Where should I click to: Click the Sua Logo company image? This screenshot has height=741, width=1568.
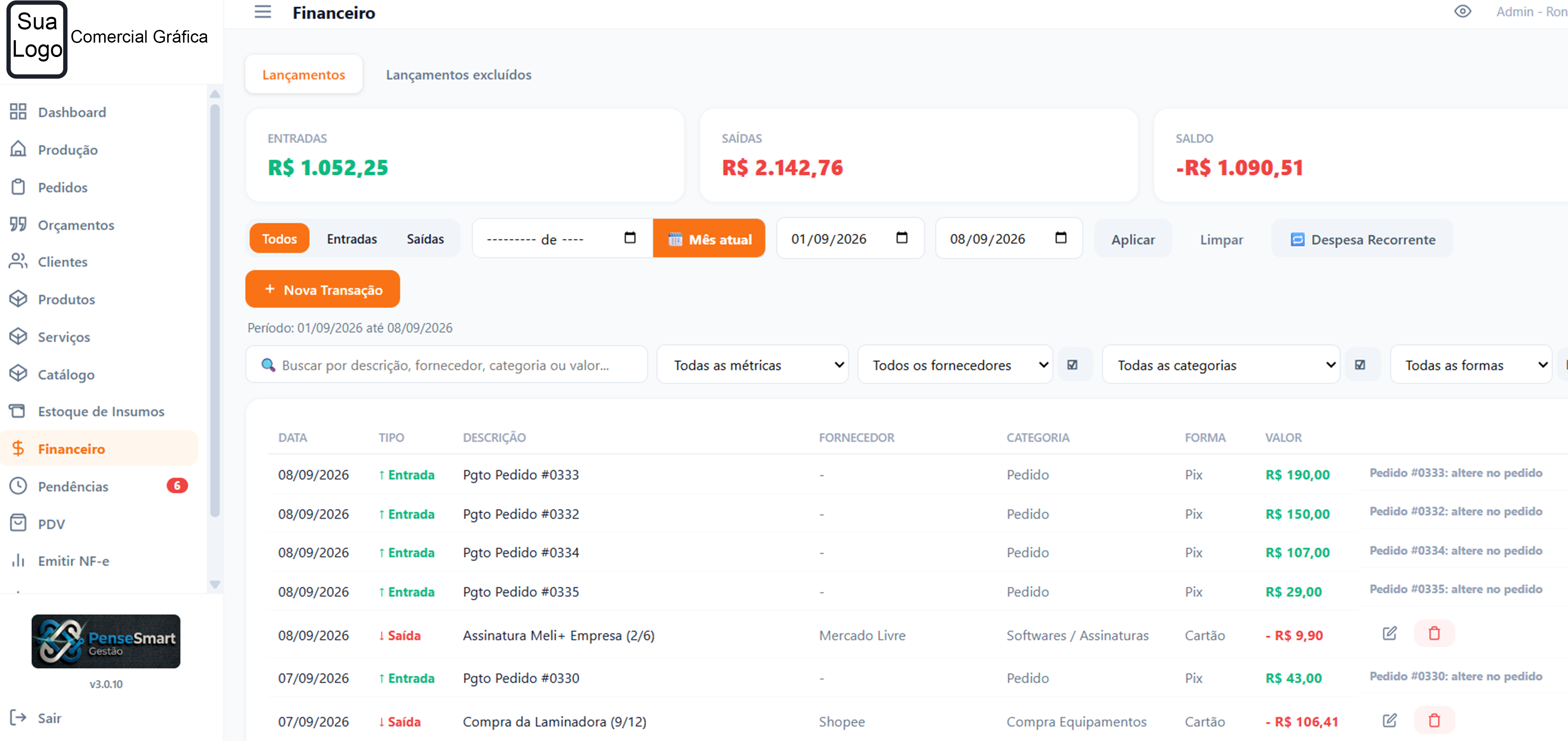coord(36,40)
